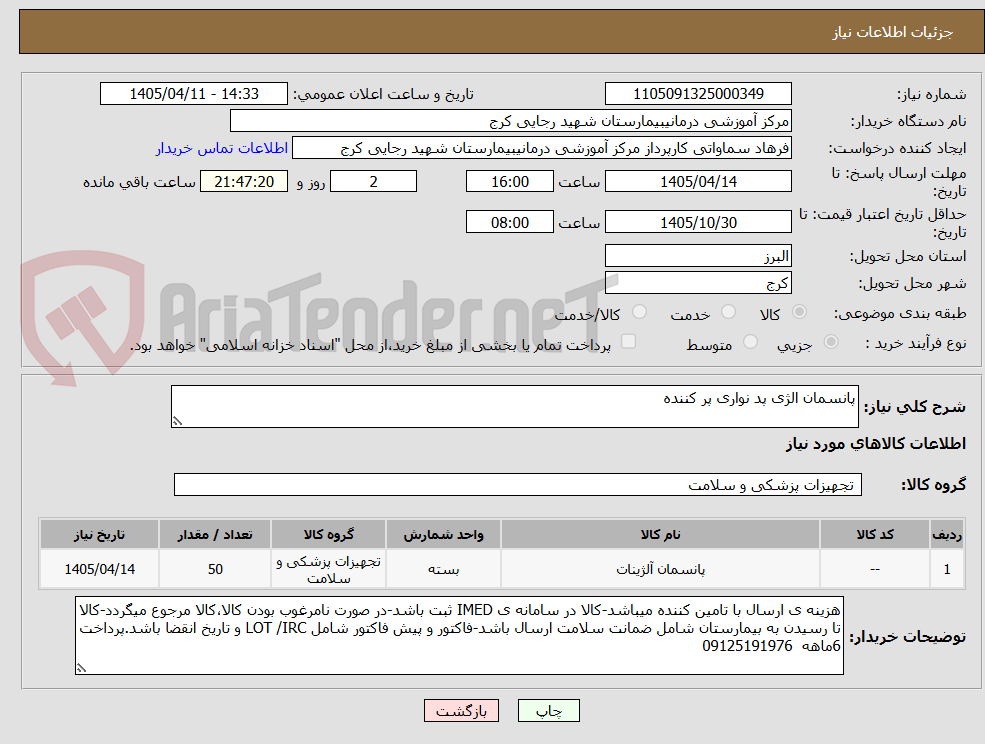Click the بازگشت back button

pos(461,711)
